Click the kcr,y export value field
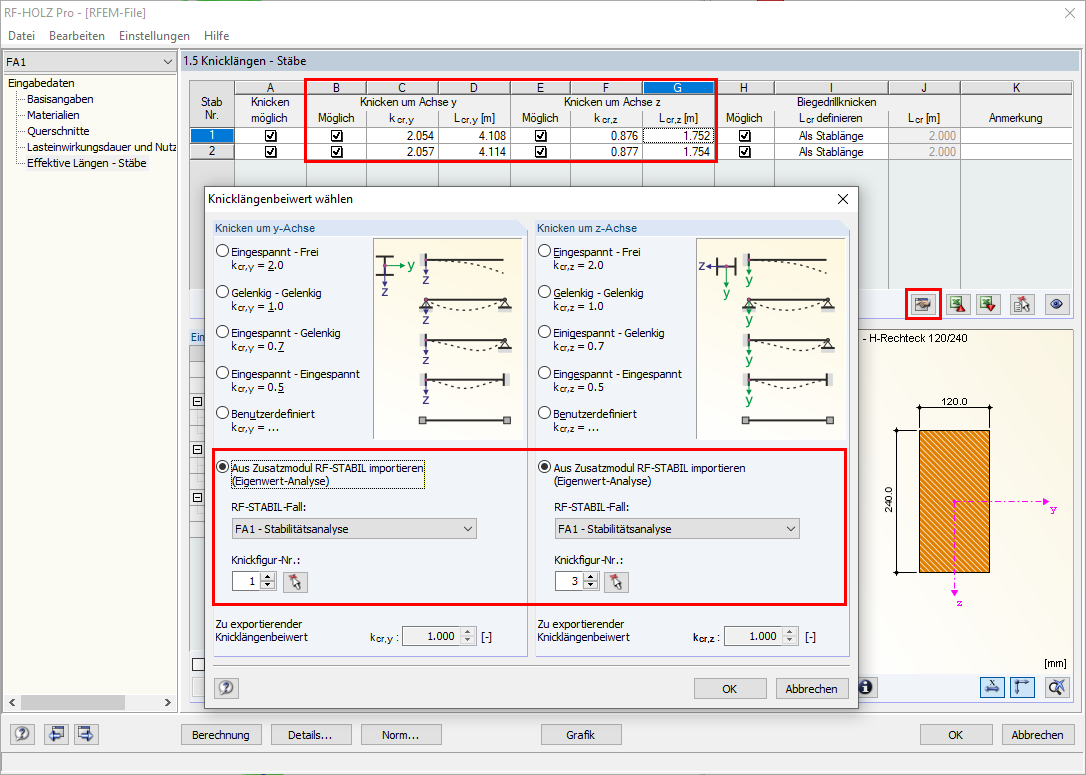The width and height of the screenshot is (1086, 775). (x=431, y=636)
